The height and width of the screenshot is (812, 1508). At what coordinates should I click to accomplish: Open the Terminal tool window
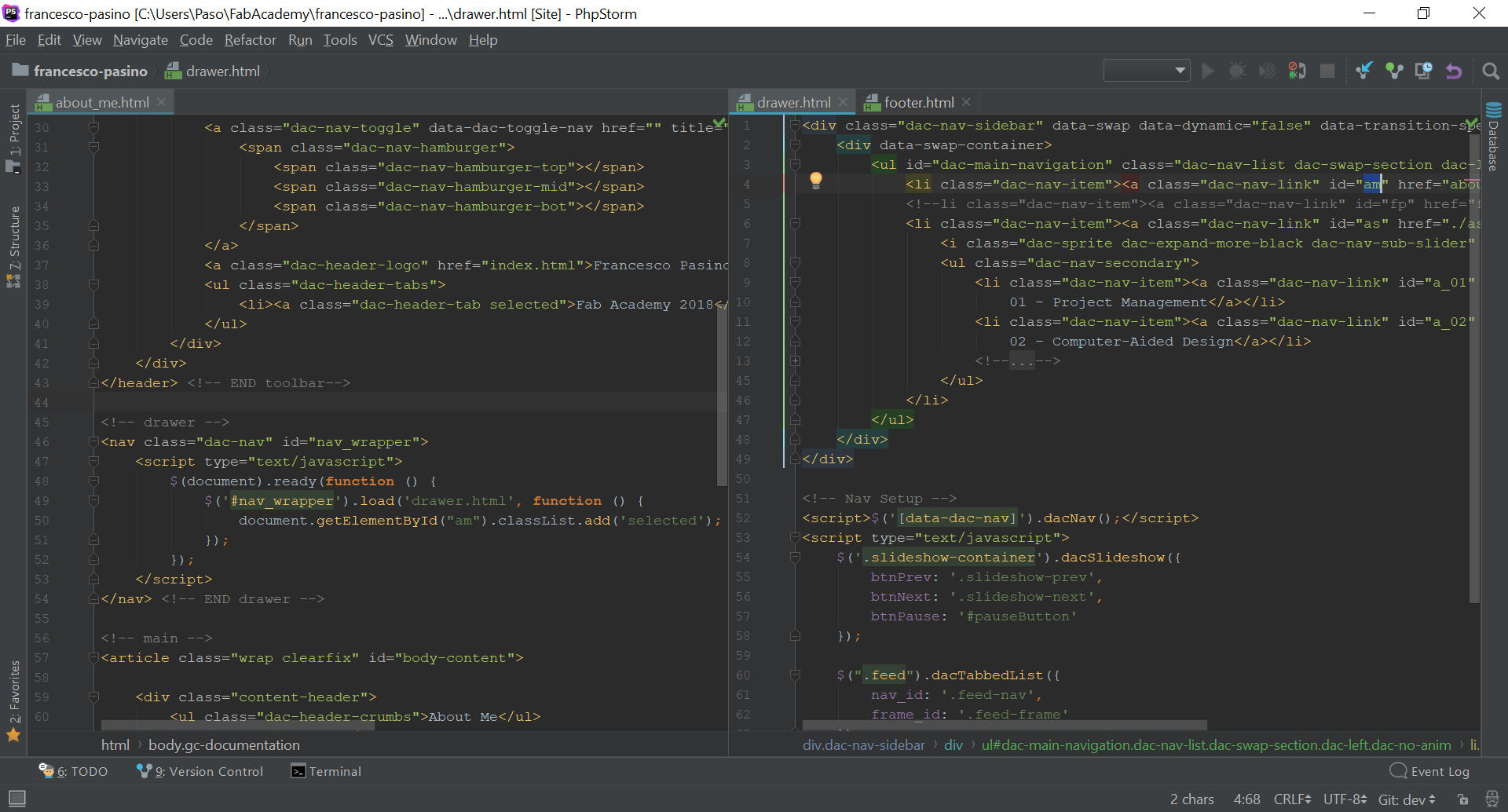point(327,771)
